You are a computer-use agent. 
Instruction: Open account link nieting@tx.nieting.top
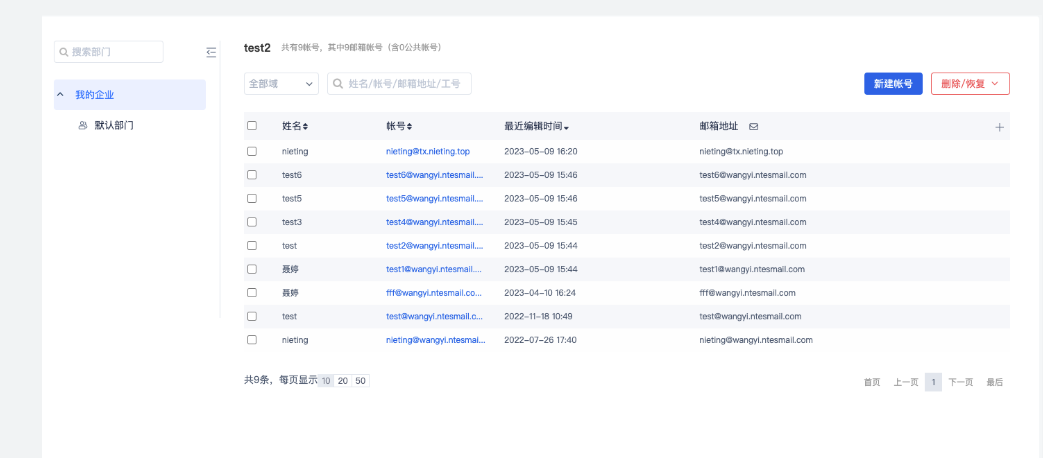click(x=428, y=152)
